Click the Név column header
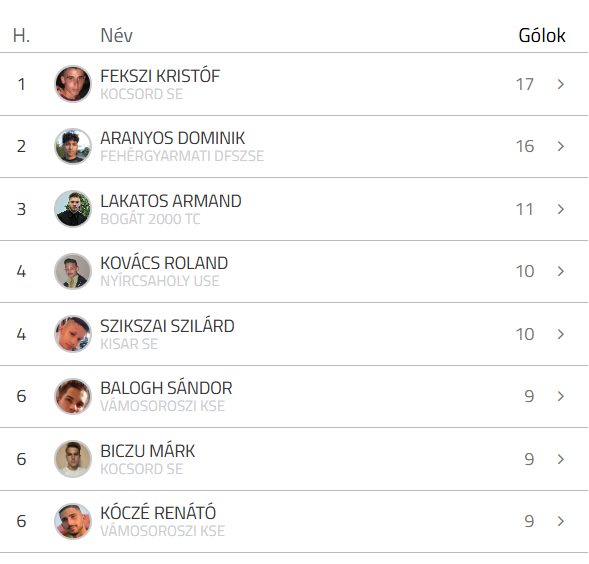The height and width of the screenshot is (564, 589). point(116,36)
